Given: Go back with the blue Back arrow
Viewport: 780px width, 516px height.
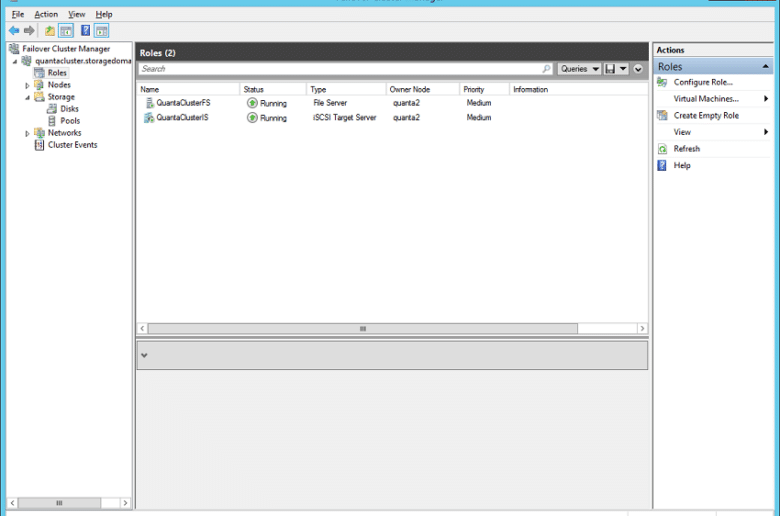Looking at the screenshot, I should (x=14, y=31).
